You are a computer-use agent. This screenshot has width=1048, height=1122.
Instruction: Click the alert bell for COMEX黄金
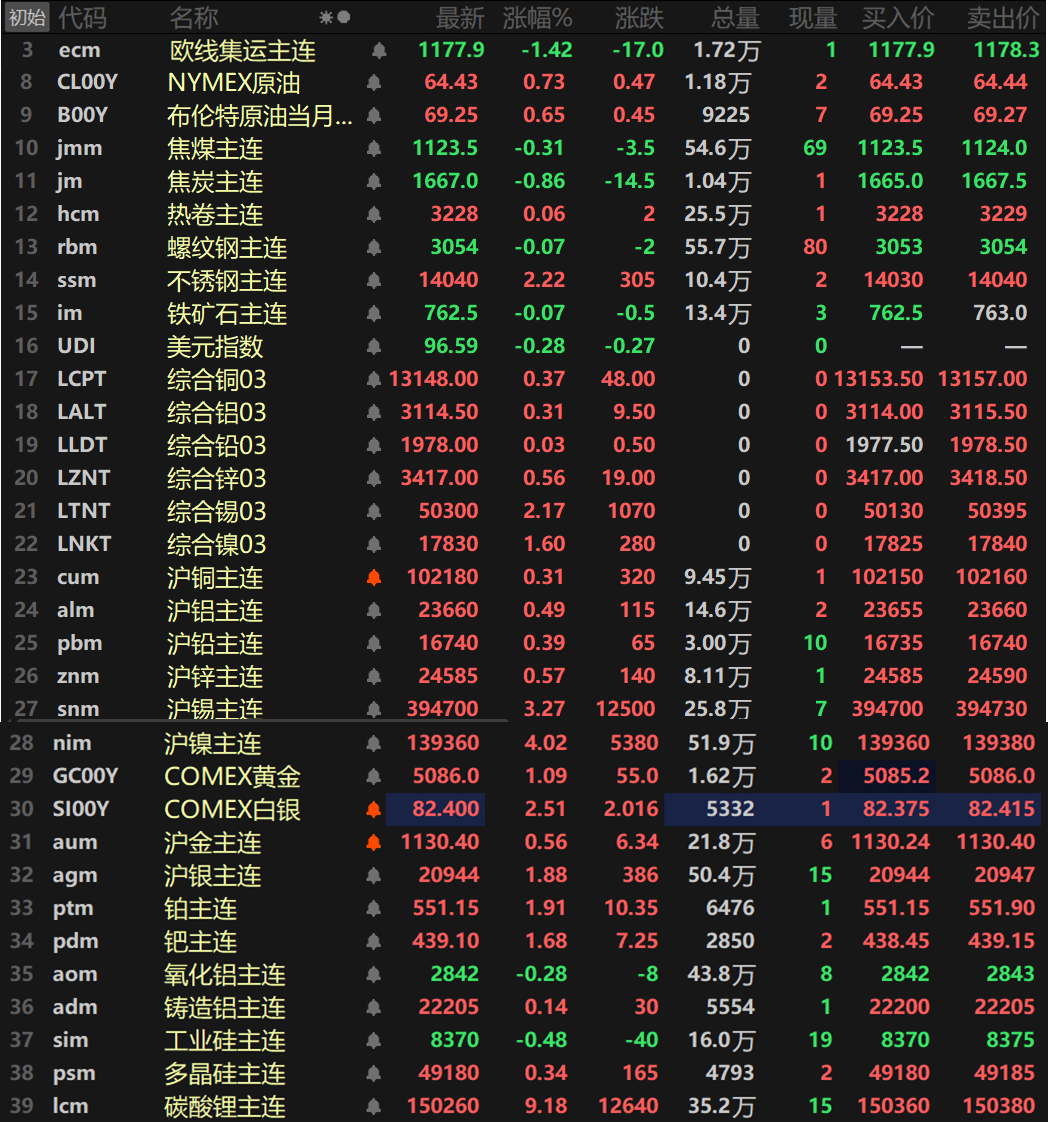(374, 777)
